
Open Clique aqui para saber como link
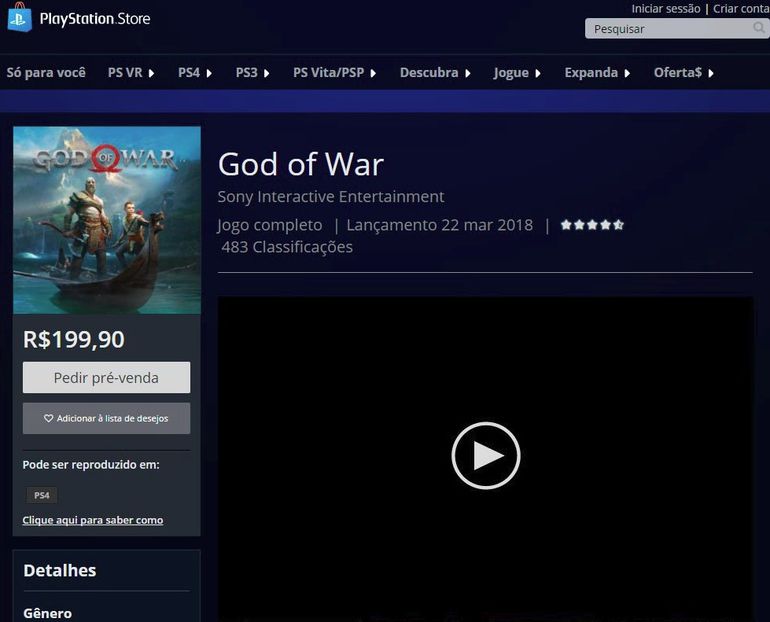[x=93, y=520]
